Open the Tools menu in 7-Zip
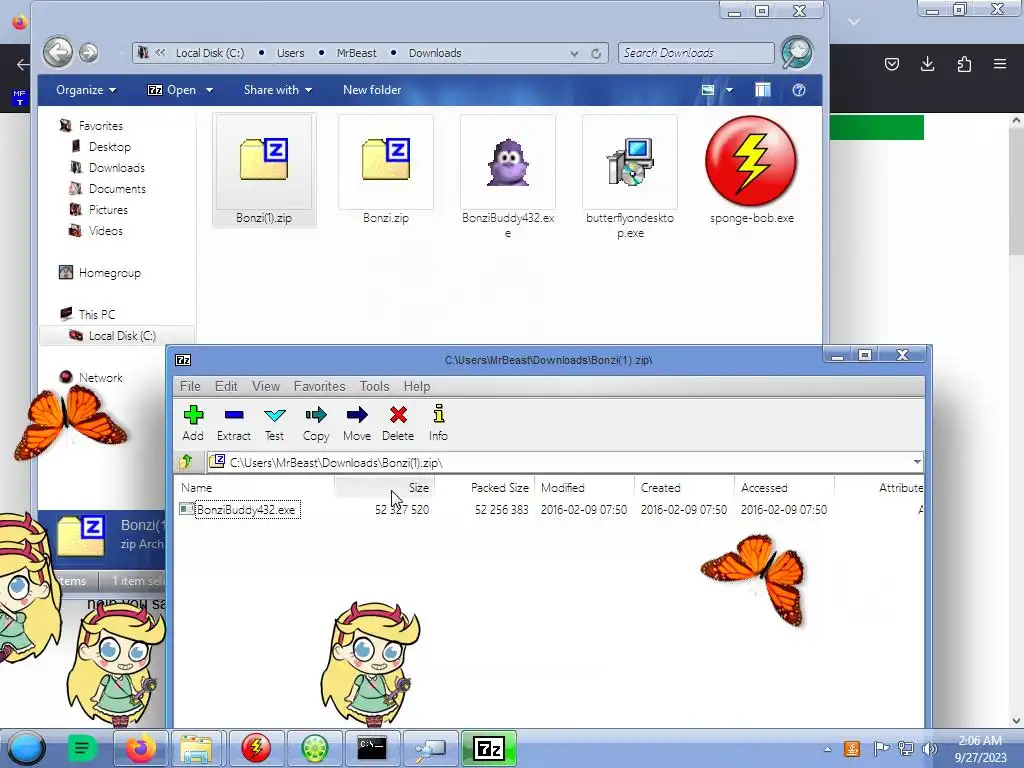Screen dimensions: 1024x768 (x=374, y=387)
